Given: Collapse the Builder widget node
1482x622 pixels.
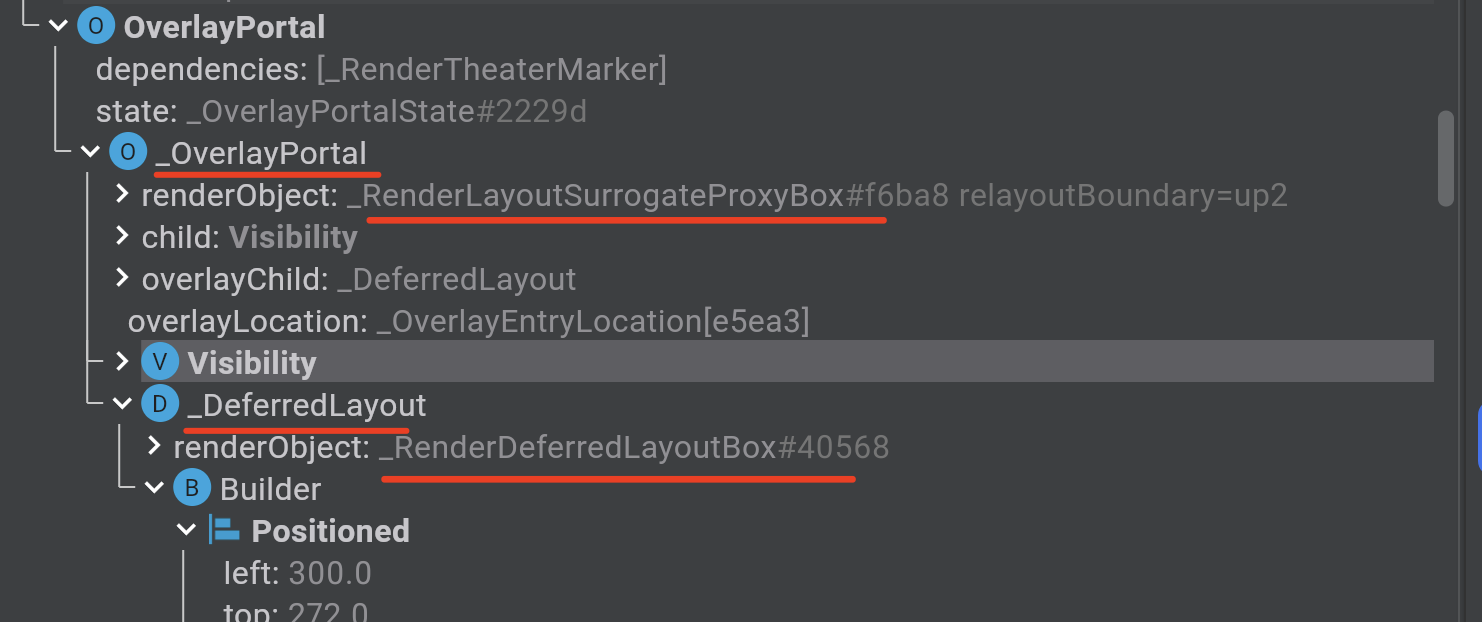Looking at the screenshot, I should pyautogui.click(x=154, y=488).
